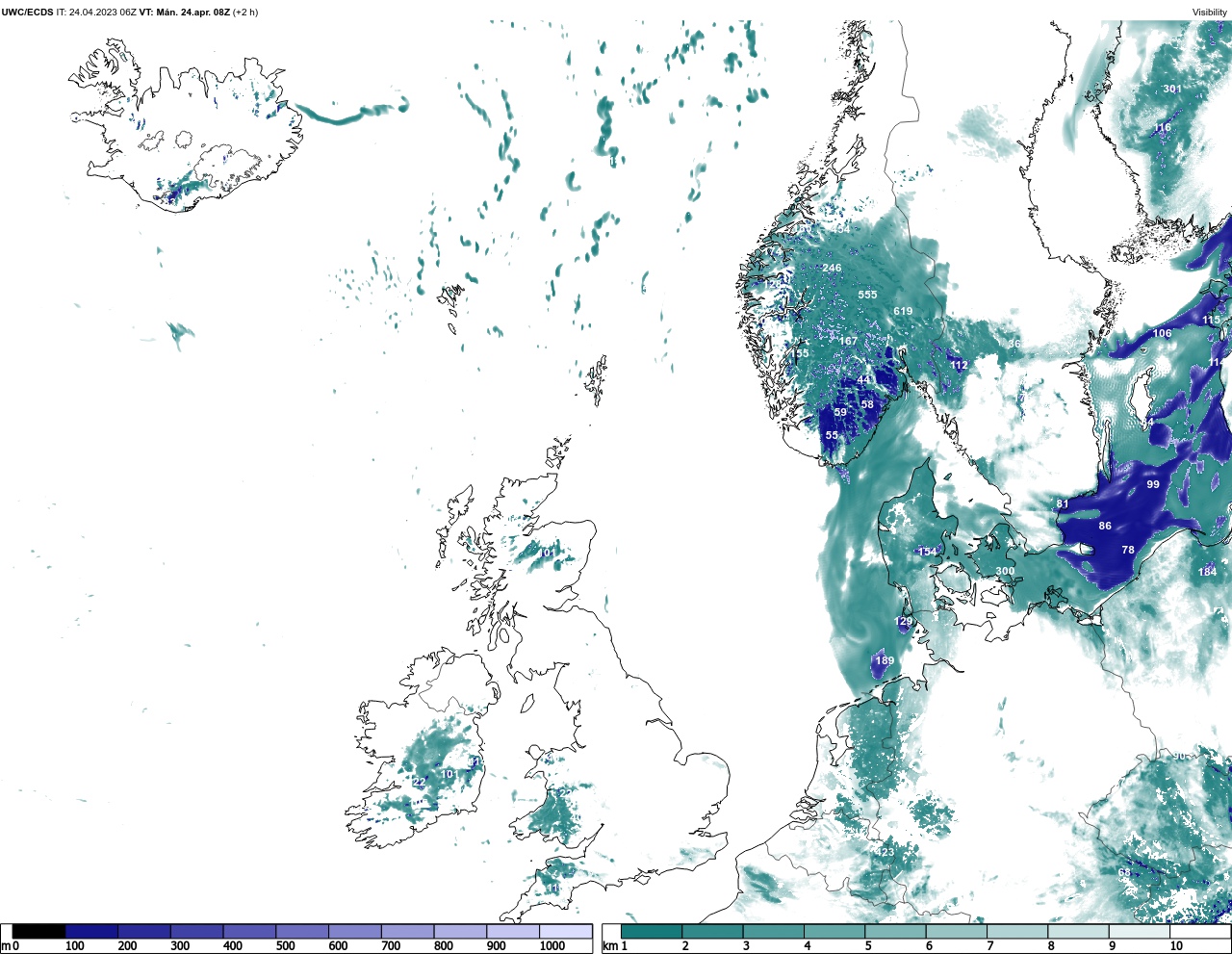Click the '167' value over southern Norway

click(848, 342)
